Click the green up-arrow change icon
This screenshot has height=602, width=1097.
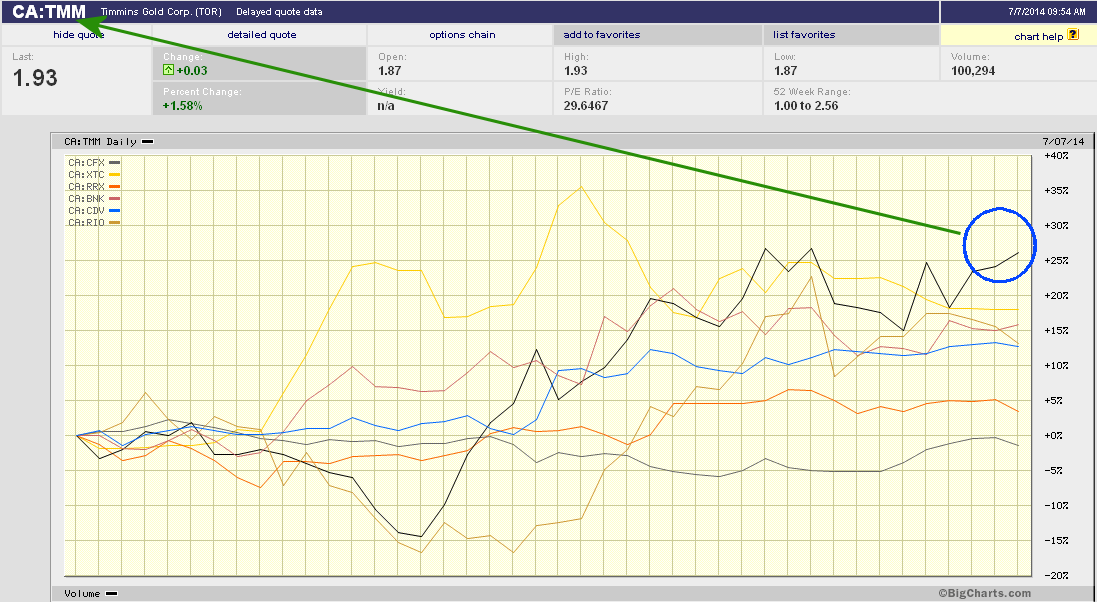tap(168, 70)
